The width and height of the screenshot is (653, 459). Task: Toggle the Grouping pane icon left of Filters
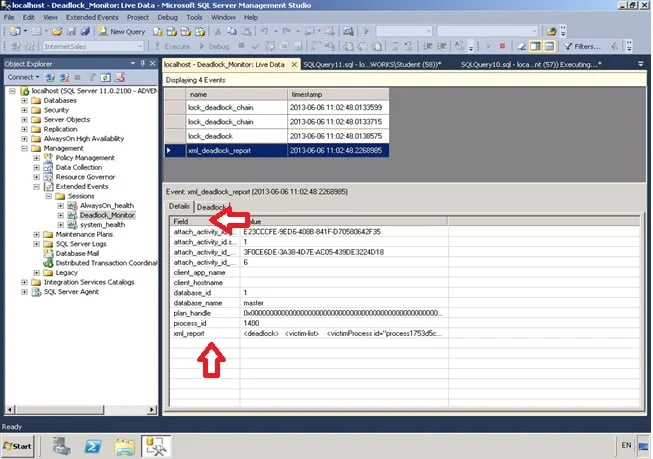(549, 46)
